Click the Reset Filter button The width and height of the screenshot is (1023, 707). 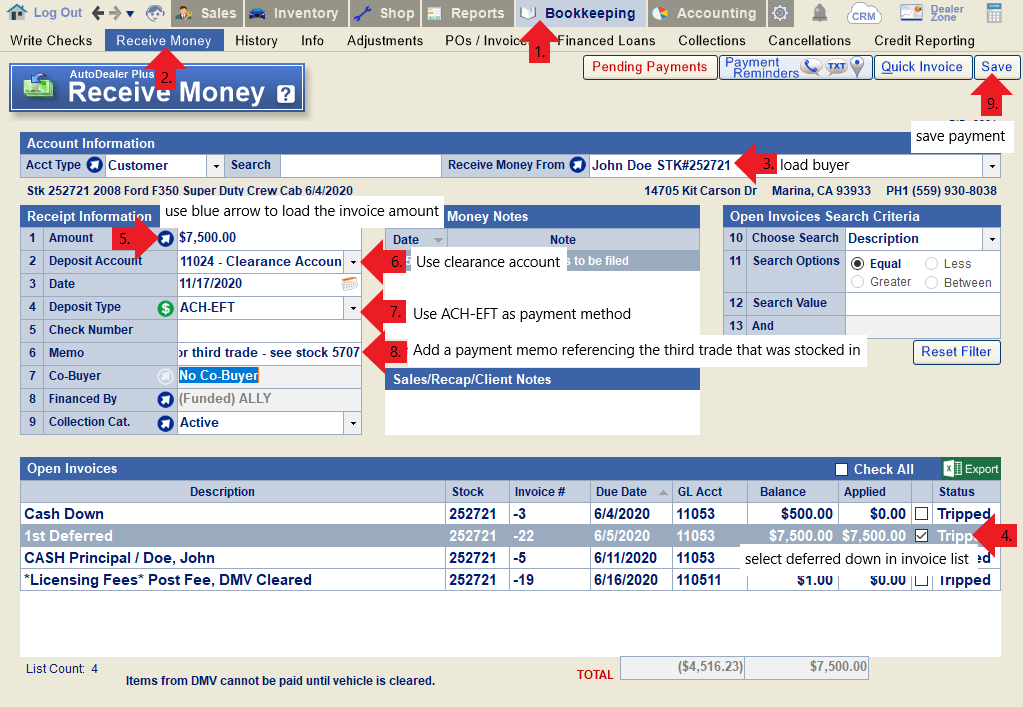(x=956, y=352)
